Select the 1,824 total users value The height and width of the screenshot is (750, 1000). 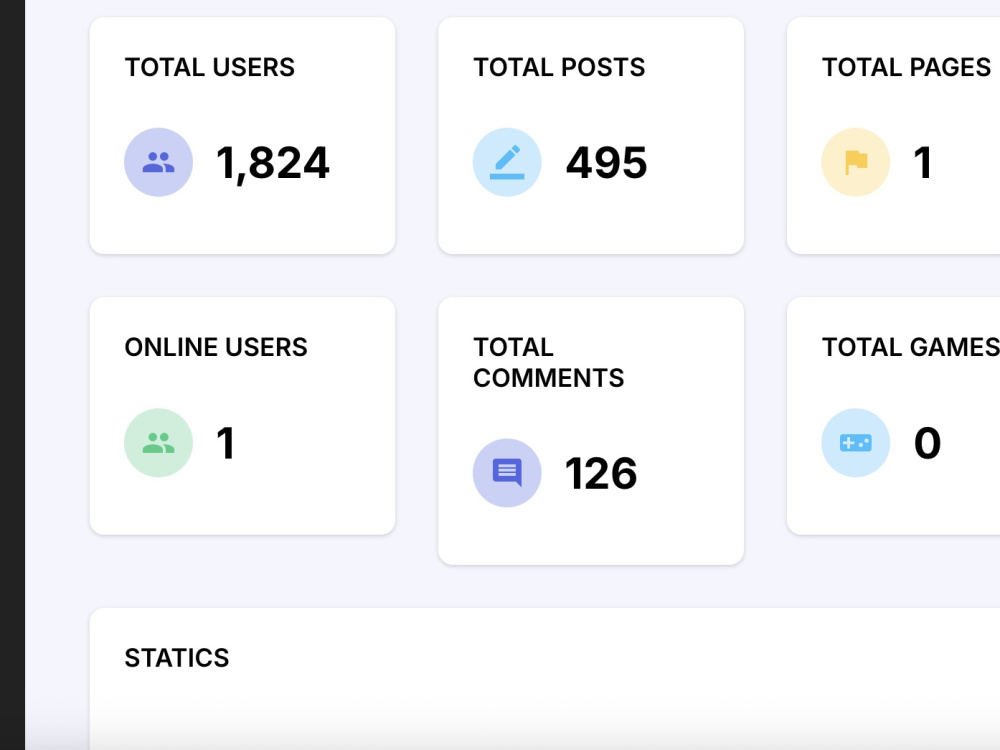[273, 163]
